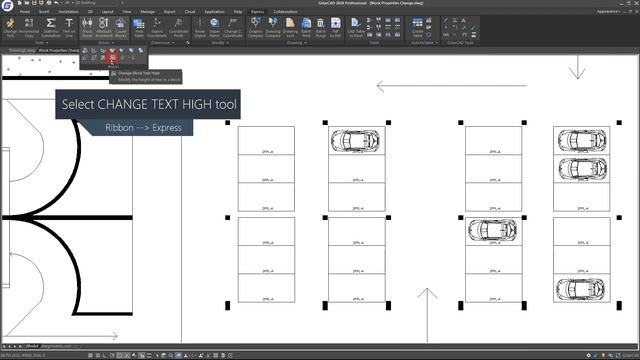The image size is (640, 360).
Task: Select the Text on Line tool
Action: pyautogui.click(x=69, y=28)
